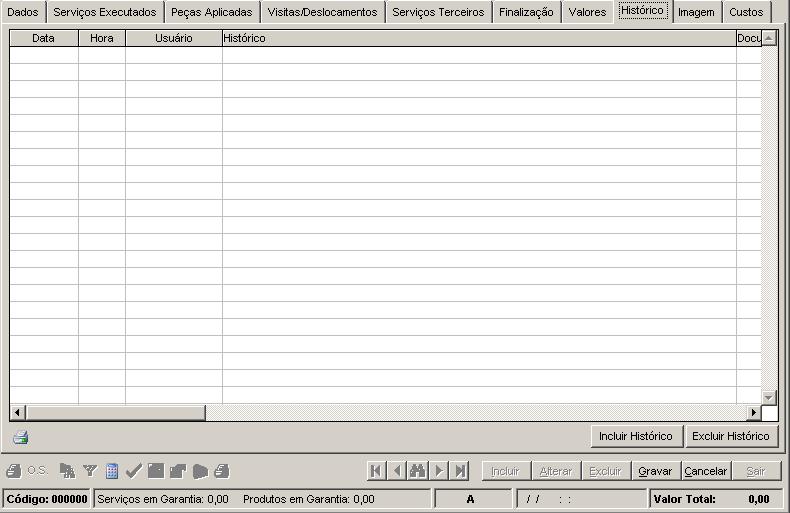This screenshot has width=790, height=513.
Task: Click the Incluir Histórico button
Action: tap(636, 436)
